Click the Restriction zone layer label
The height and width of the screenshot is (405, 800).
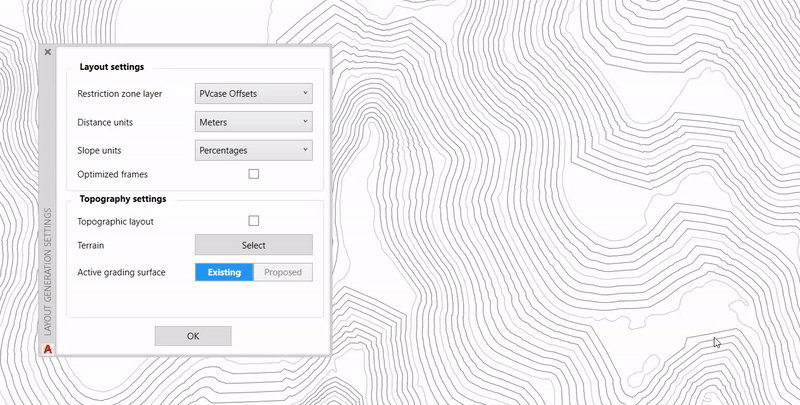119,94
